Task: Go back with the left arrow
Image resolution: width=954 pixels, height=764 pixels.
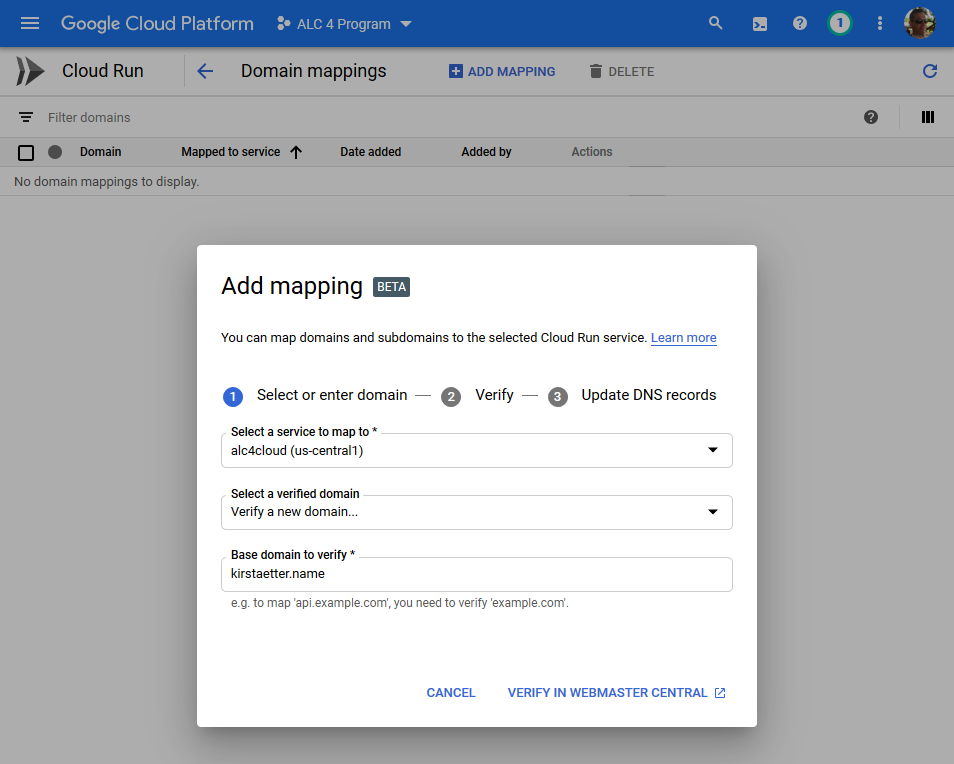Action: [x=205, y=71]
